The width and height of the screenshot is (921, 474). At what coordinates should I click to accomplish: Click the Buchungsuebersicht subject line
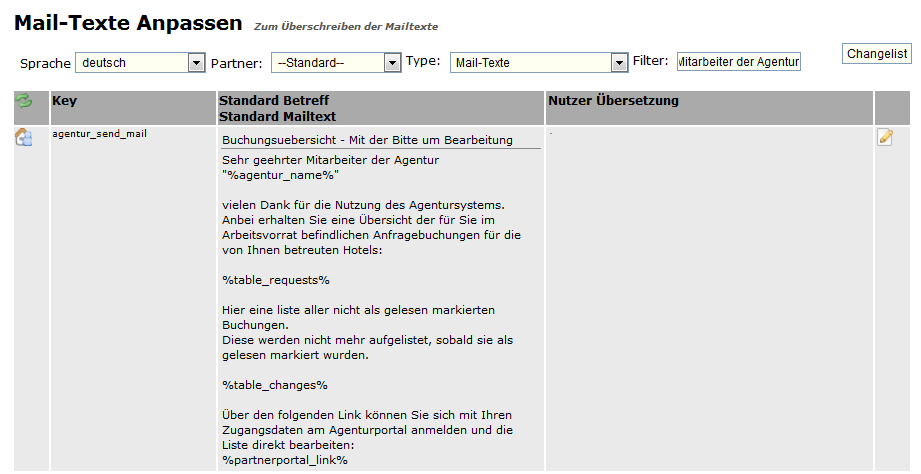367,140
